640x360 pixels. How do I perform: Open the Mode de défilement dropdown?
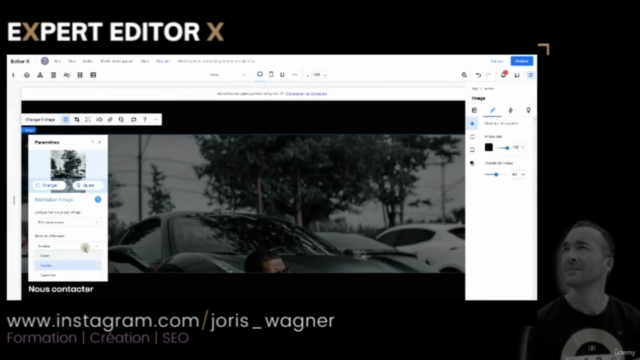tap(68, 246)
